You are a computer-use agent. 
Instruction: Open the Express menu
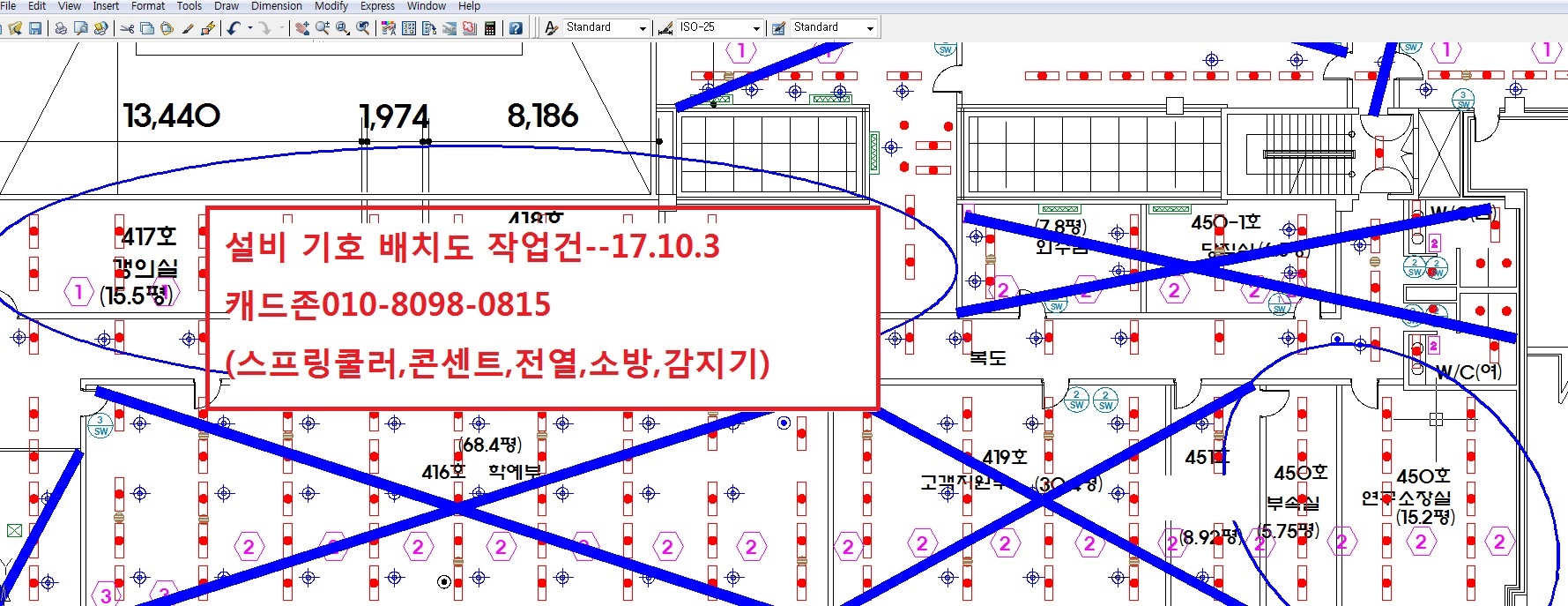pos(378,5)
